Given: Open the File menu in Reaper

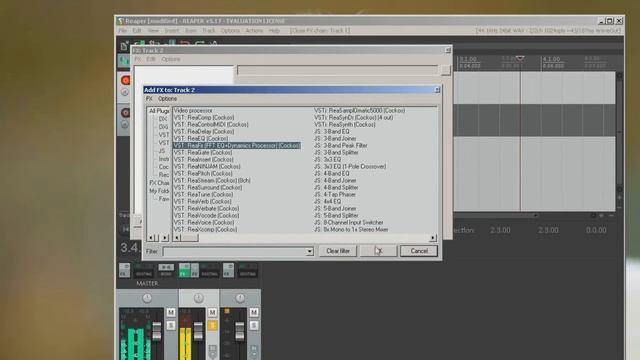Looking at the screenshot, I should click(x=122, y=31).
